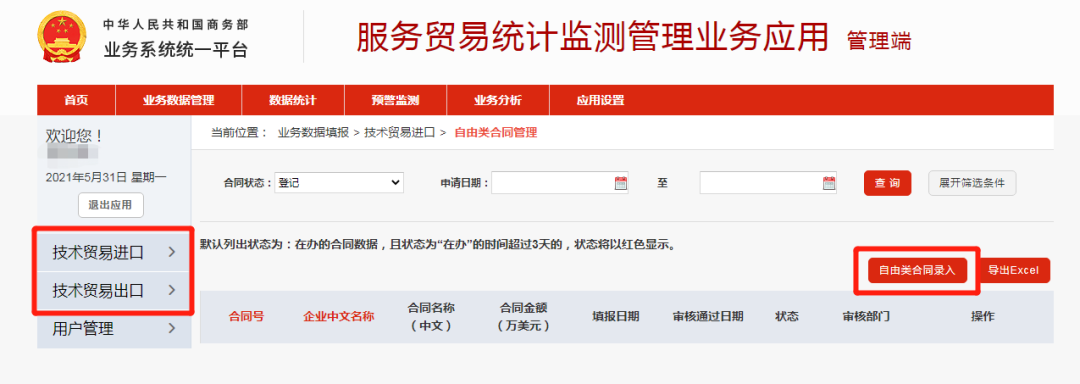The width and height of the screenshot is (1080, 384).
Task: Click 自由类合同录入 button
Action: point(917,270)
